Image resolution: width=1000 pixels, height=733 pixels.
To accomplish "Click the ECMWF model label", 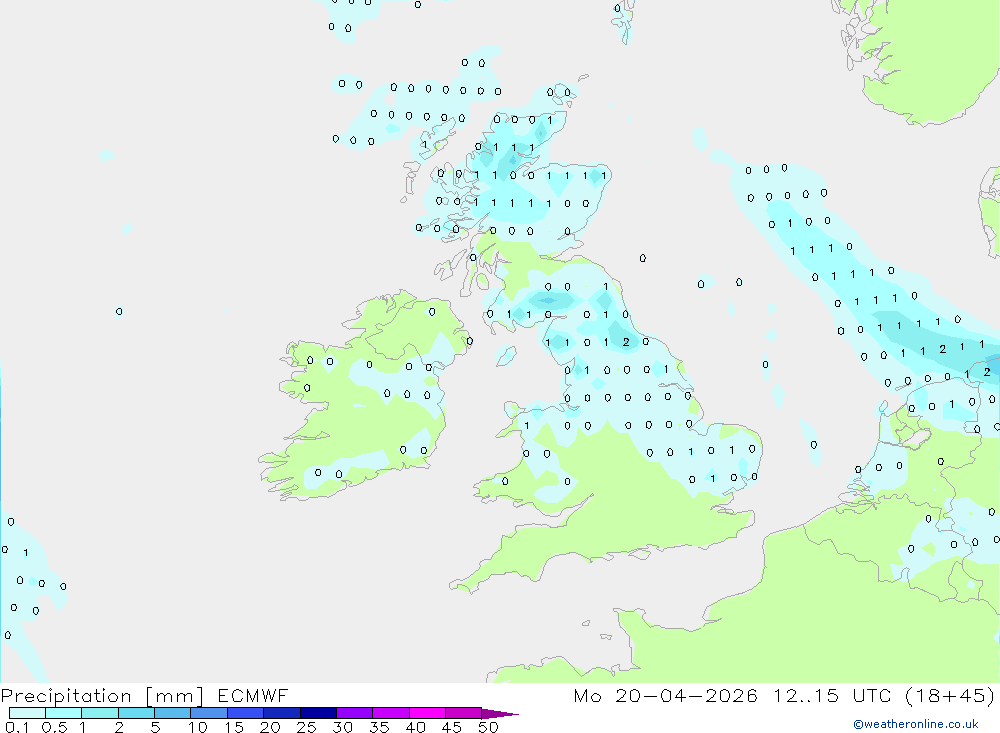I will (253, 695).
